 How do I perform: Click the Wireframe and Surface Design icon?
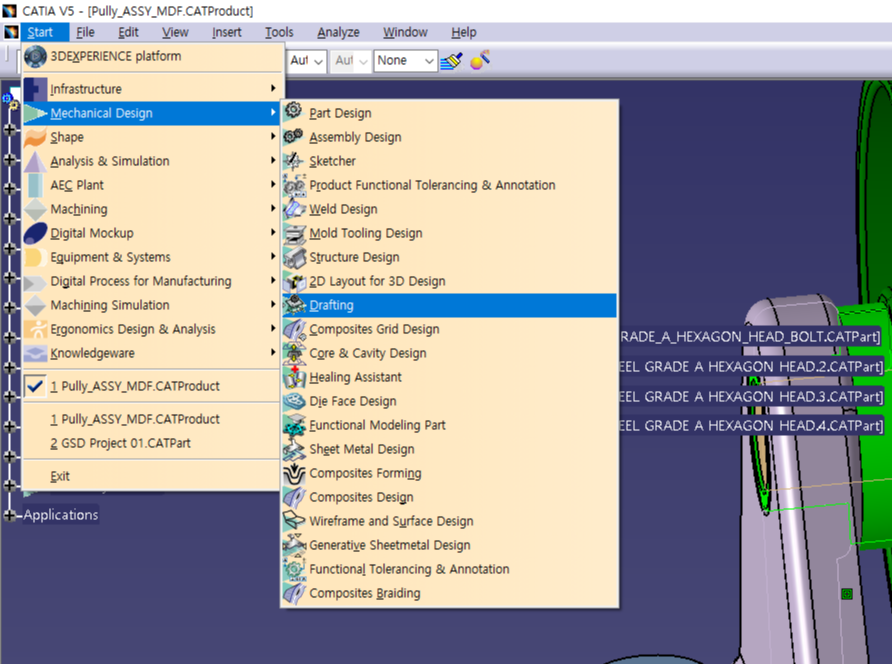click(x=294, y=521)
